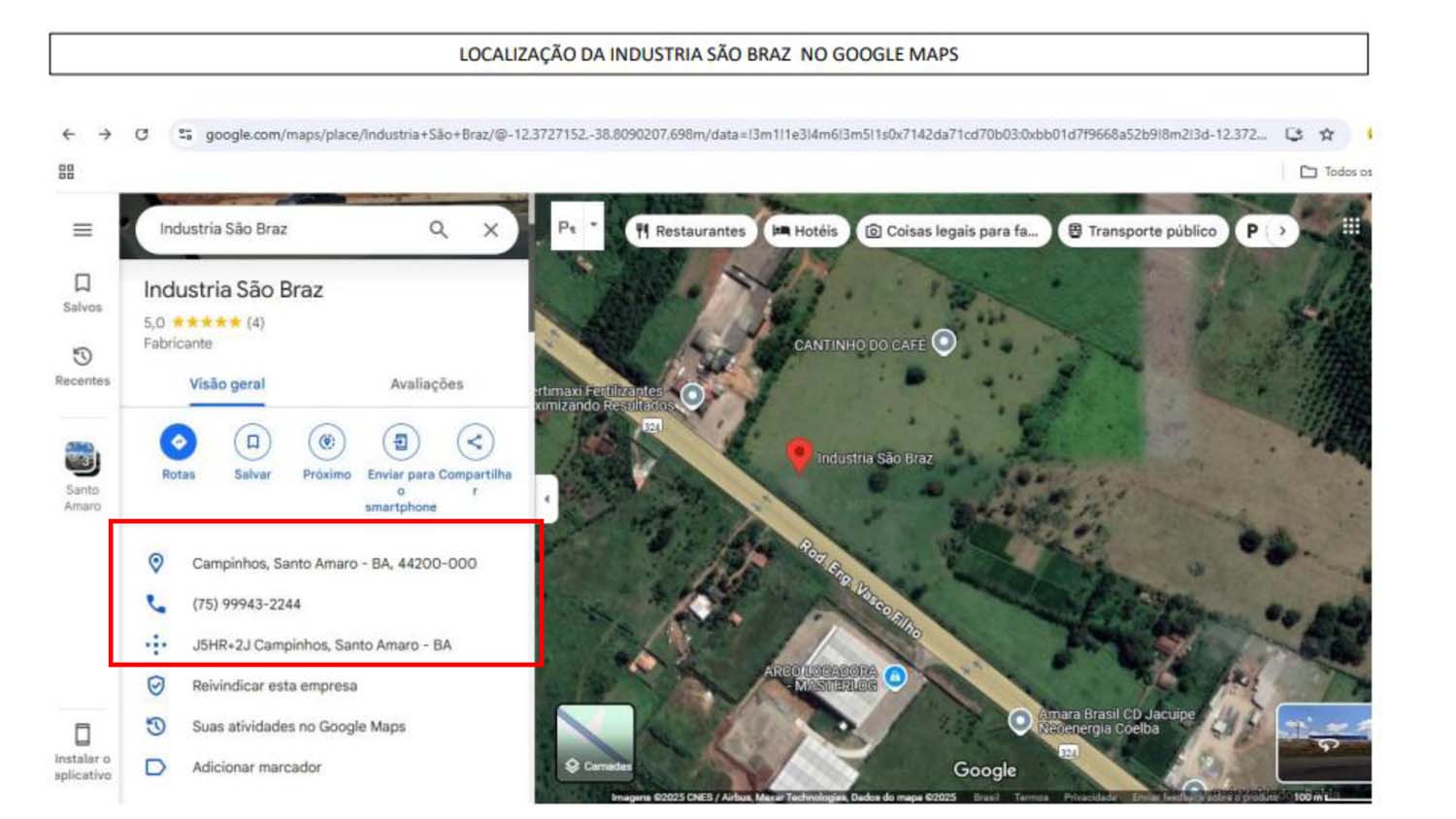This screenshot has height=819, width=1456.
Task: Open Salvos saved places
Action: pyautogui.click(x=83, y=292)
